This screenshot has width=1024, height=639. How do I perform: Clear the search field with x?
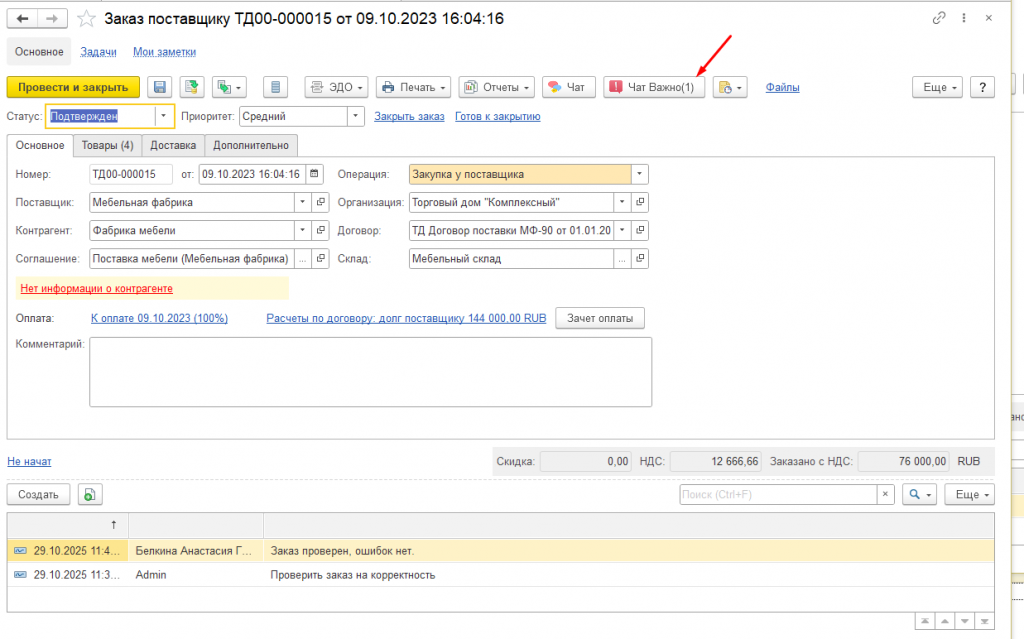click(885, 495)
